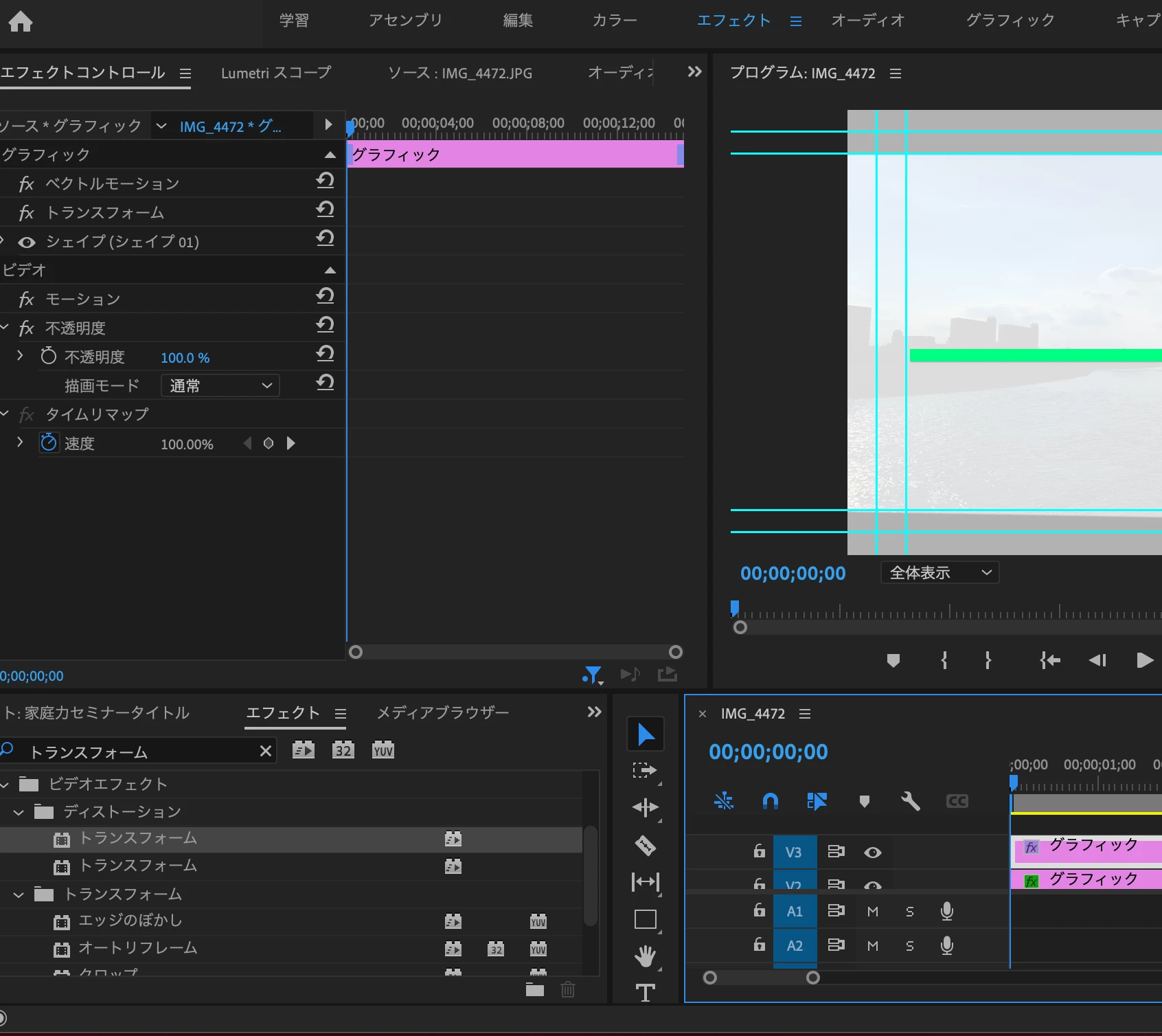The width and height of the screenshot is (1162, 1036).
Task: Reset the 描画モード parameter
Action: (325, 383)
